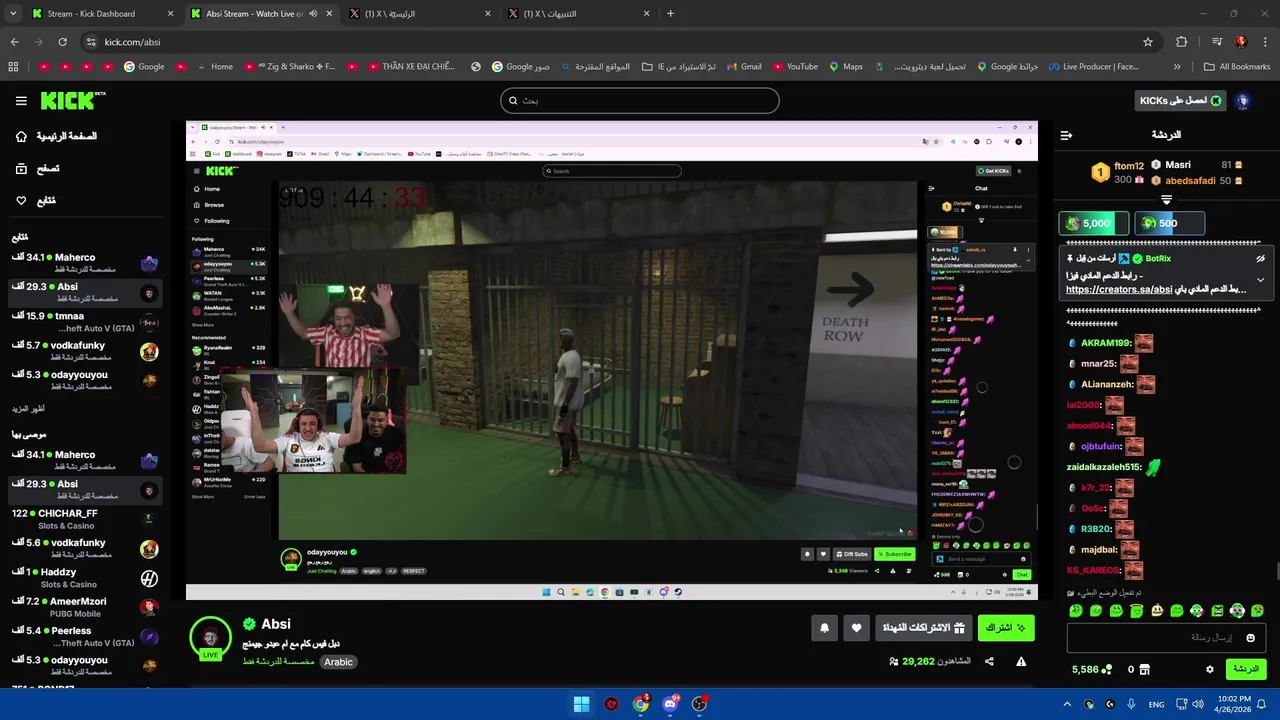Screen dimensions: 1280x720
Task: Open the Kick shop icon beside 0
Action: 1145,669
